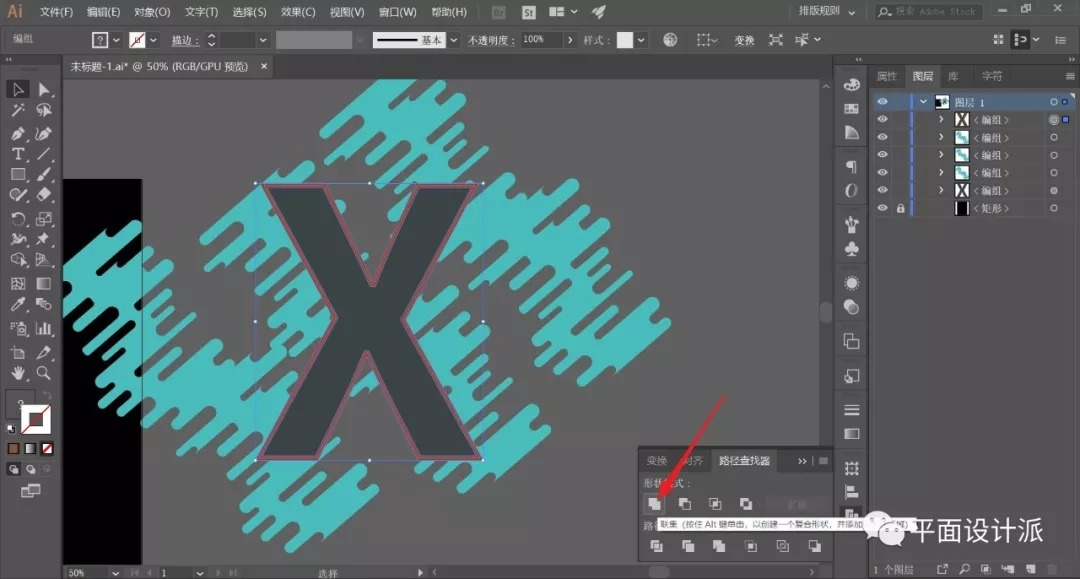Select the Perspective Grid tool
Image resolution: width=1080 pixels, height=579 pixels.
pos(44,260)
